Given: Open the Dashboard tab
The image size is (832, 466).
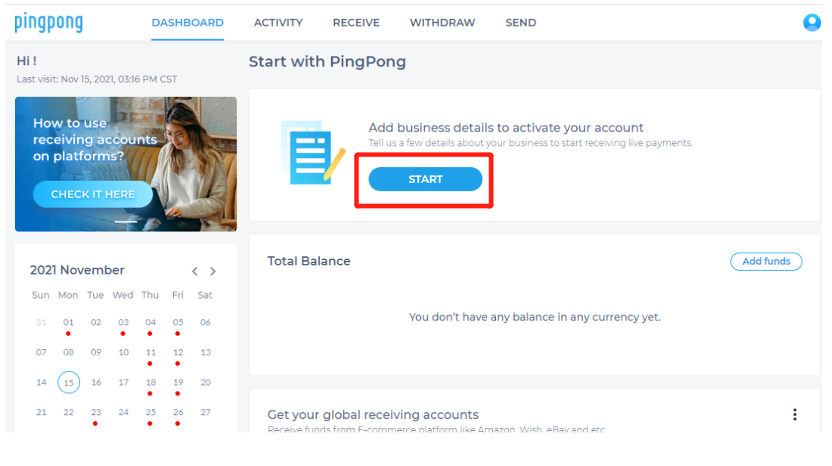Looking at the screenshot, I should tap(188, 22).
